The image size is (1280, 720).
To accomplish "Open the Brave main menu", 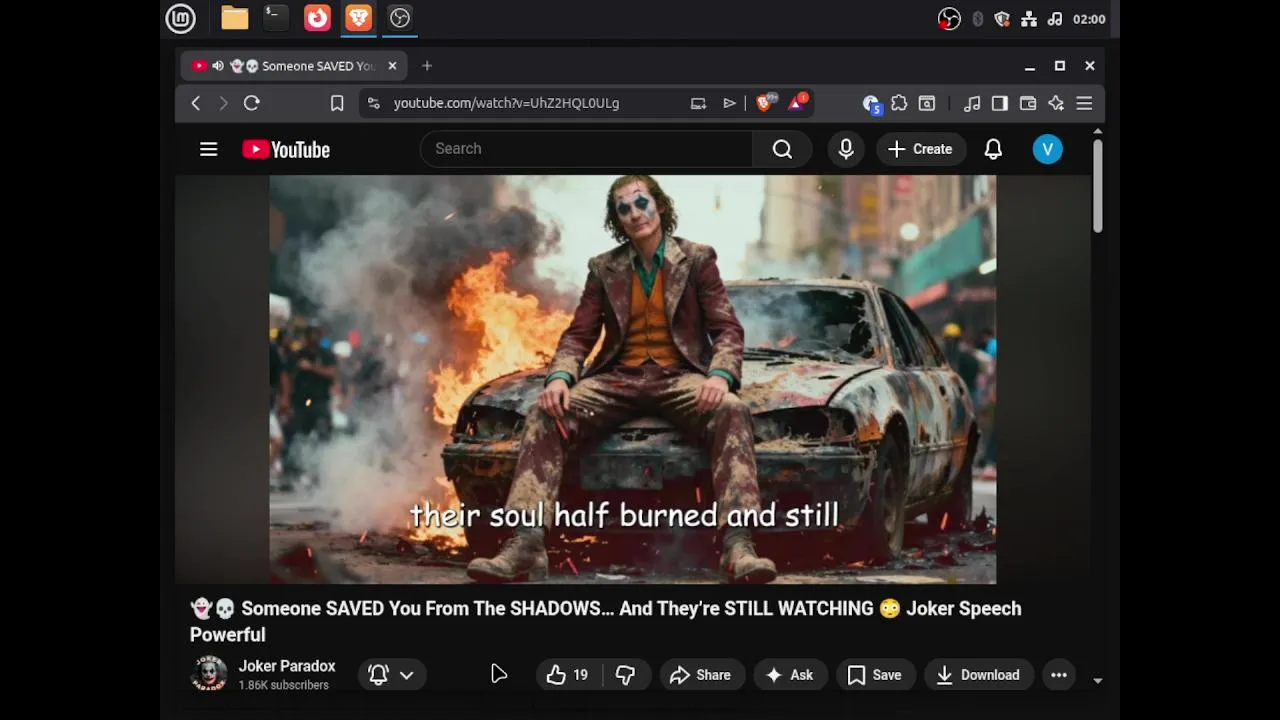I will (1084, 103).
